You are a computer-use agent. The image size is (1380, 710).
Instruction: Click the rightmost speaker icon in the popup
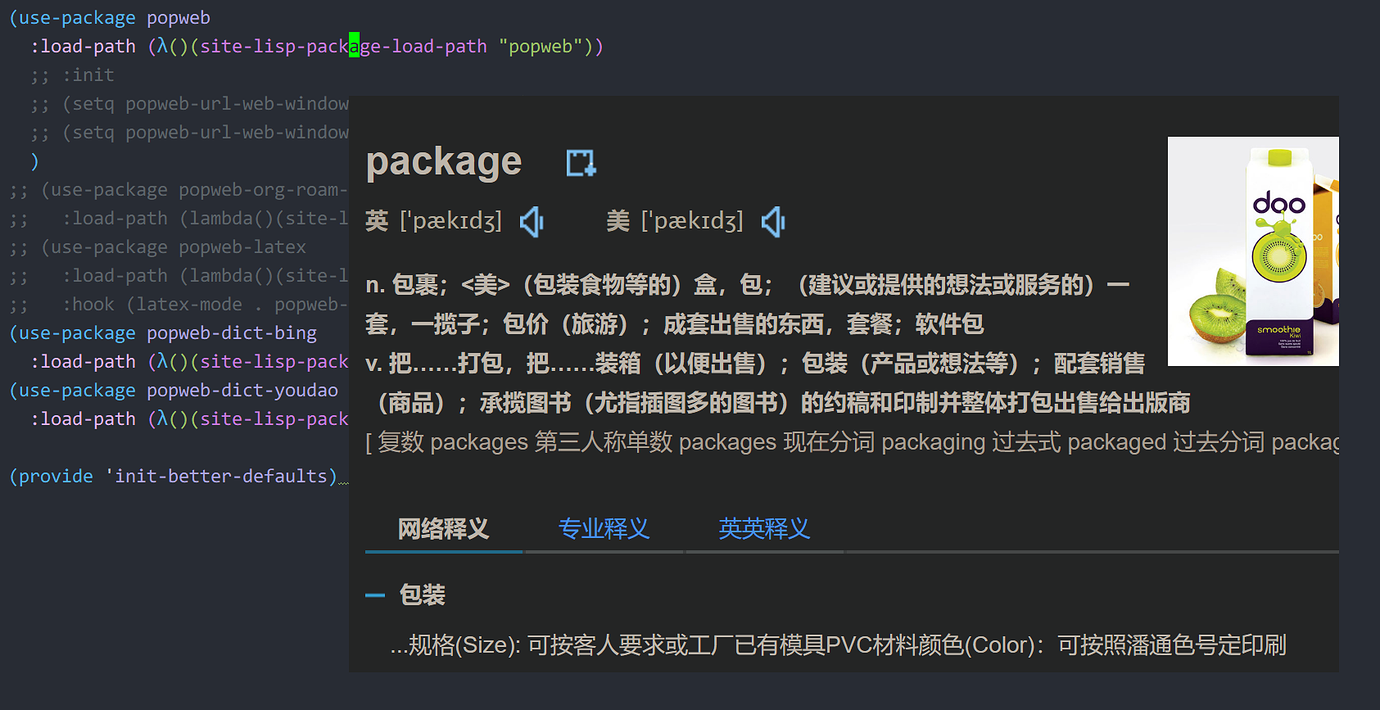772,221
